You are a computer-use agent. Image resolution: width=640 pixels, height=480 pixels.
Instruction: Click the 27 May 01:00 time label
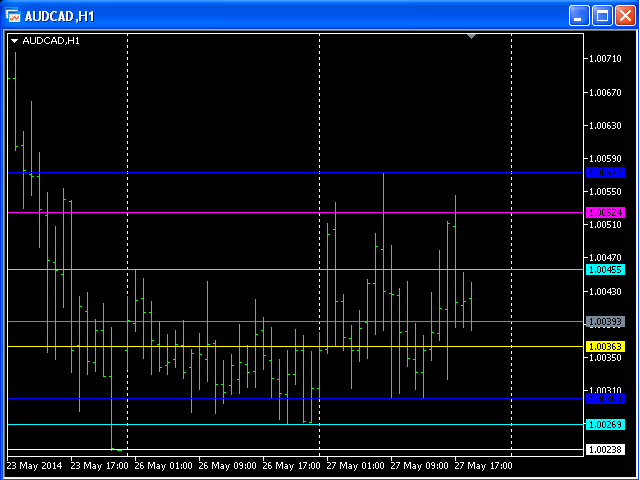tap(356, 466)
